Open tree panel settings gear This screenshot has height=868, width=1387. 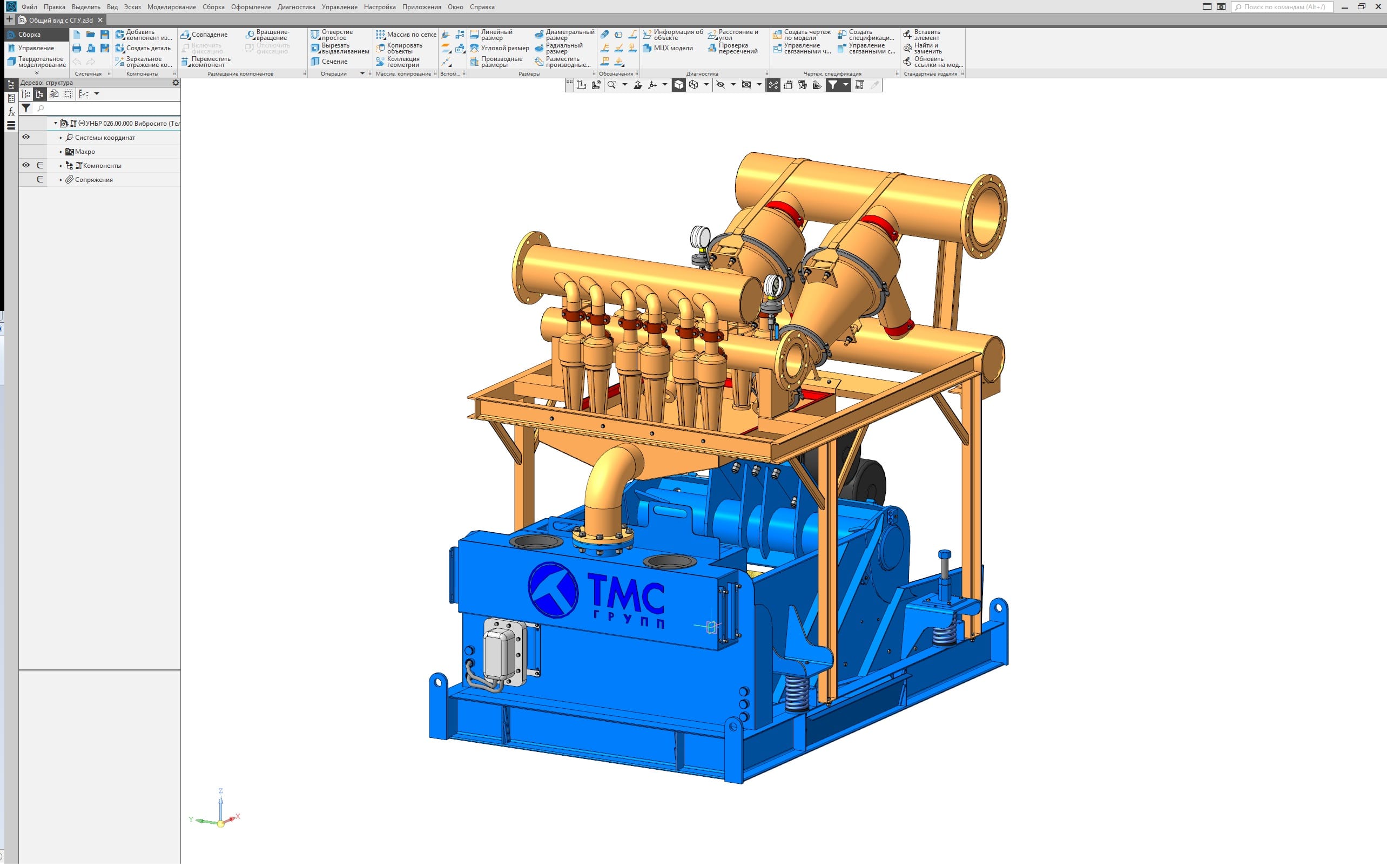pos(176,83)
